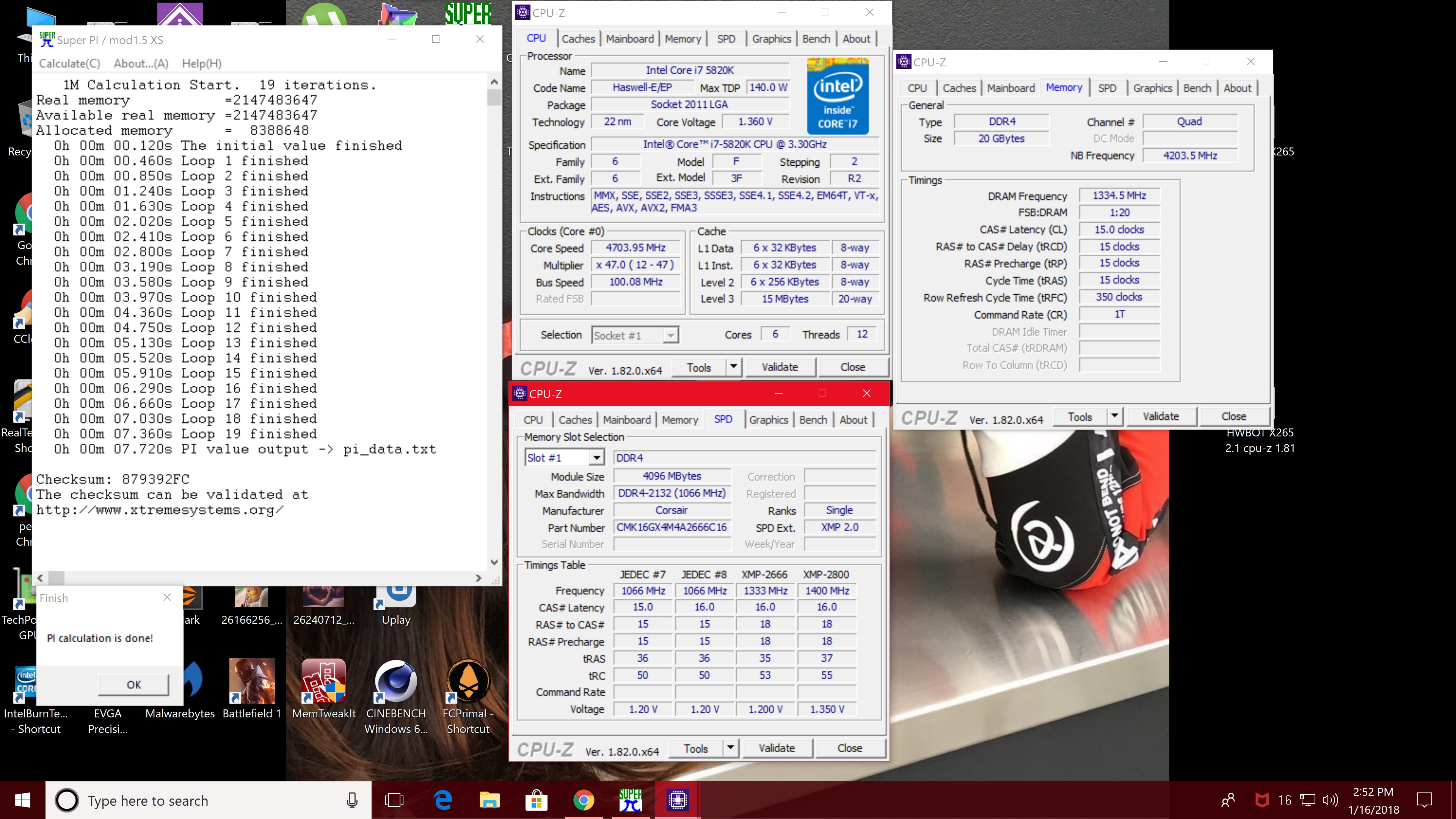Click the Core Speed value 4703.95 MHz
Viewport: 1456px width, 819px height.
(x=635, y=248)
